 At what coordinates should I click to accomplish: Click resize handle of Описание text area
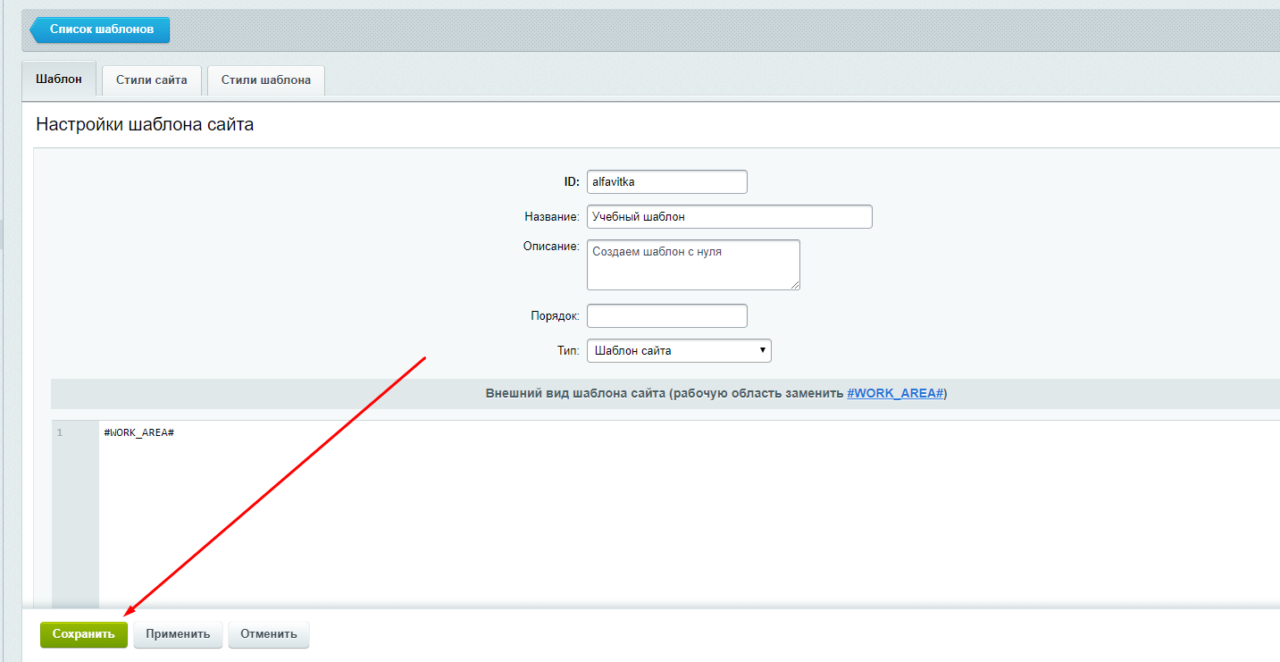pyautogui.click(x=795, y=285)
